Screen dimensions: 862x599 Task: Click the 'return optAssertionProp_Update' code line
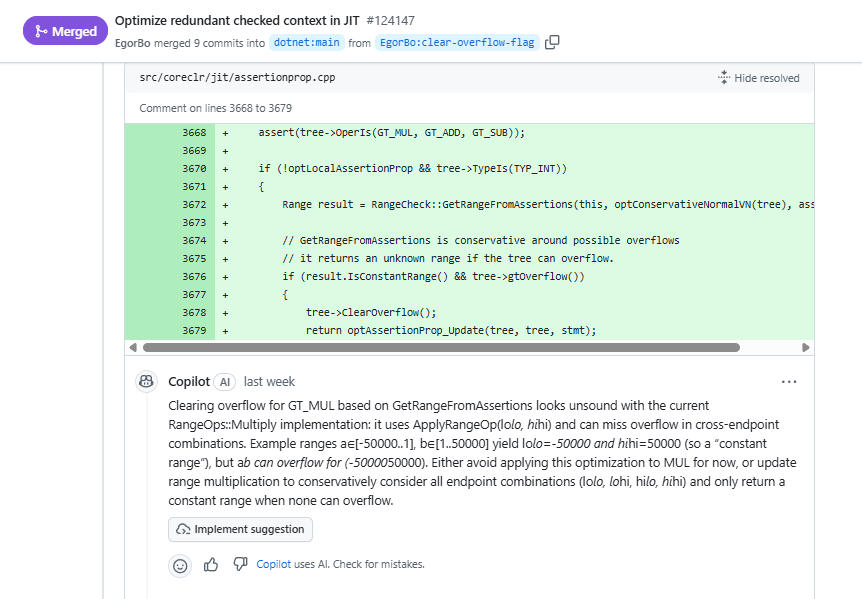(x=451, y=330)
